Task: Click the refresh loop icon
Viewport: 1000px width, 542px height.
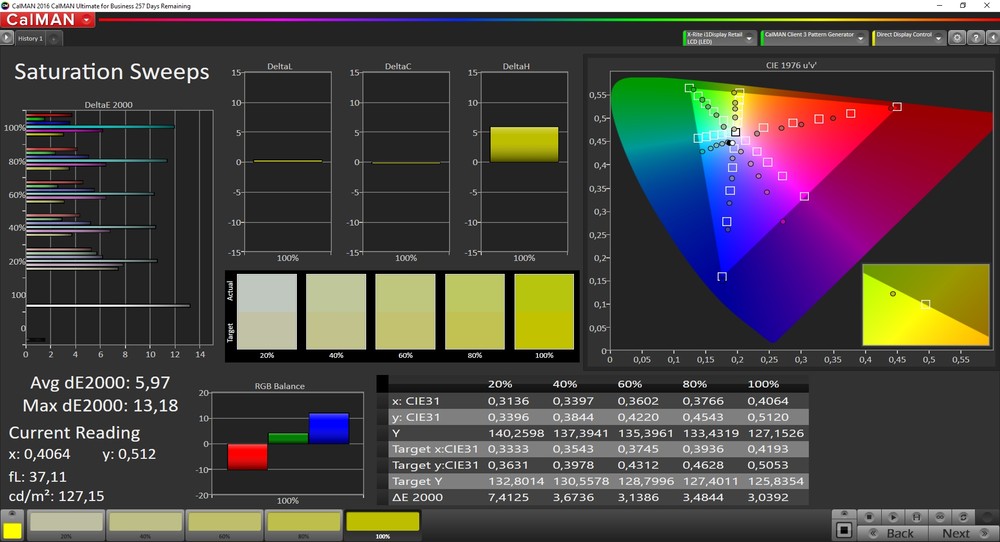Action: (x=962, y=517)
